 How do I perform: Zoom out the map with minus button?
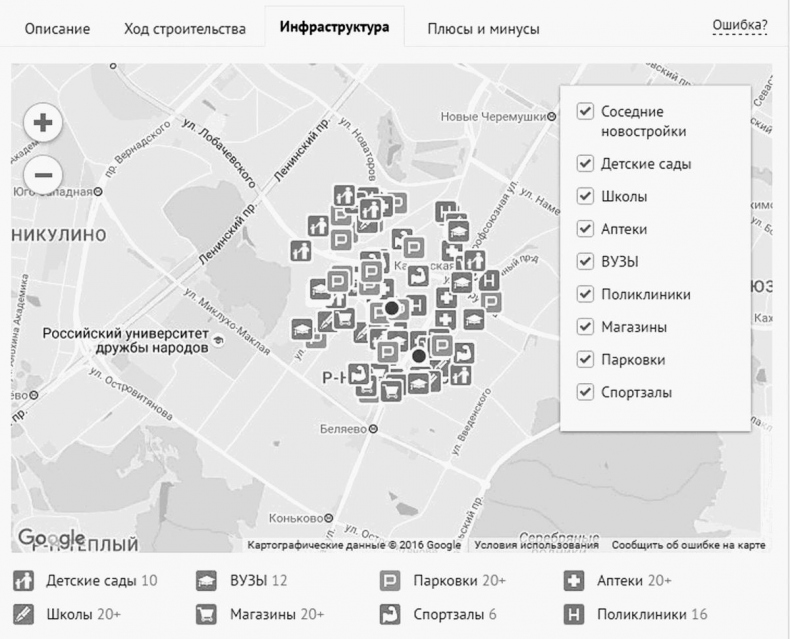coord(42,174)
